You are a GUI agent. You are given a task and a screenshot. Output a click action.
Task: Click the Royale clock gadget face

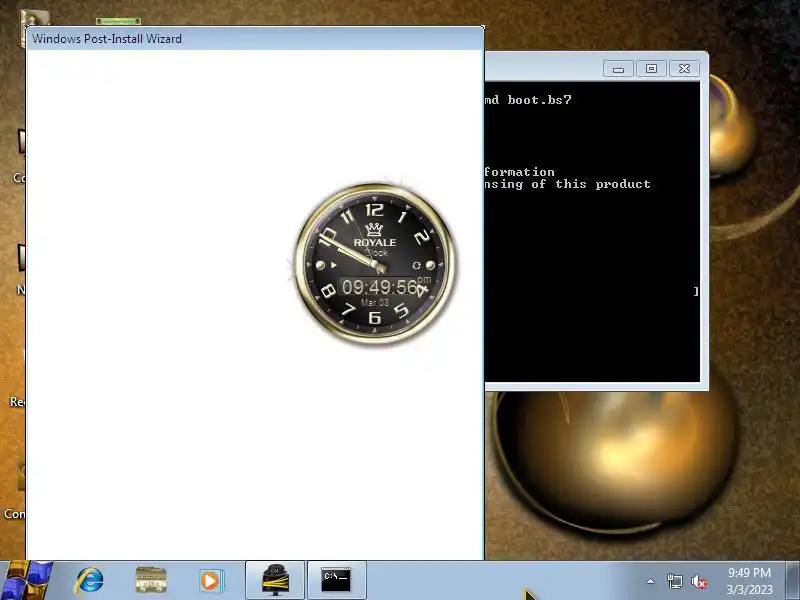point(375,264)
